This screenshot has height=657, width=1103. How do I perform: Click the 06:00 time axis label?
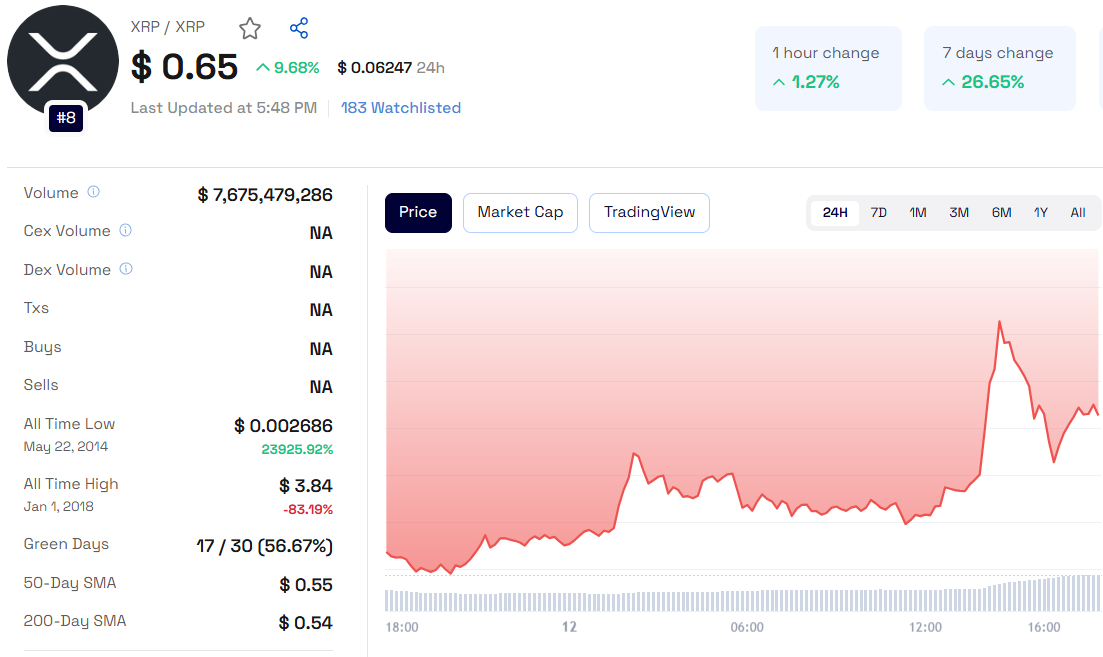coord(747,627)
